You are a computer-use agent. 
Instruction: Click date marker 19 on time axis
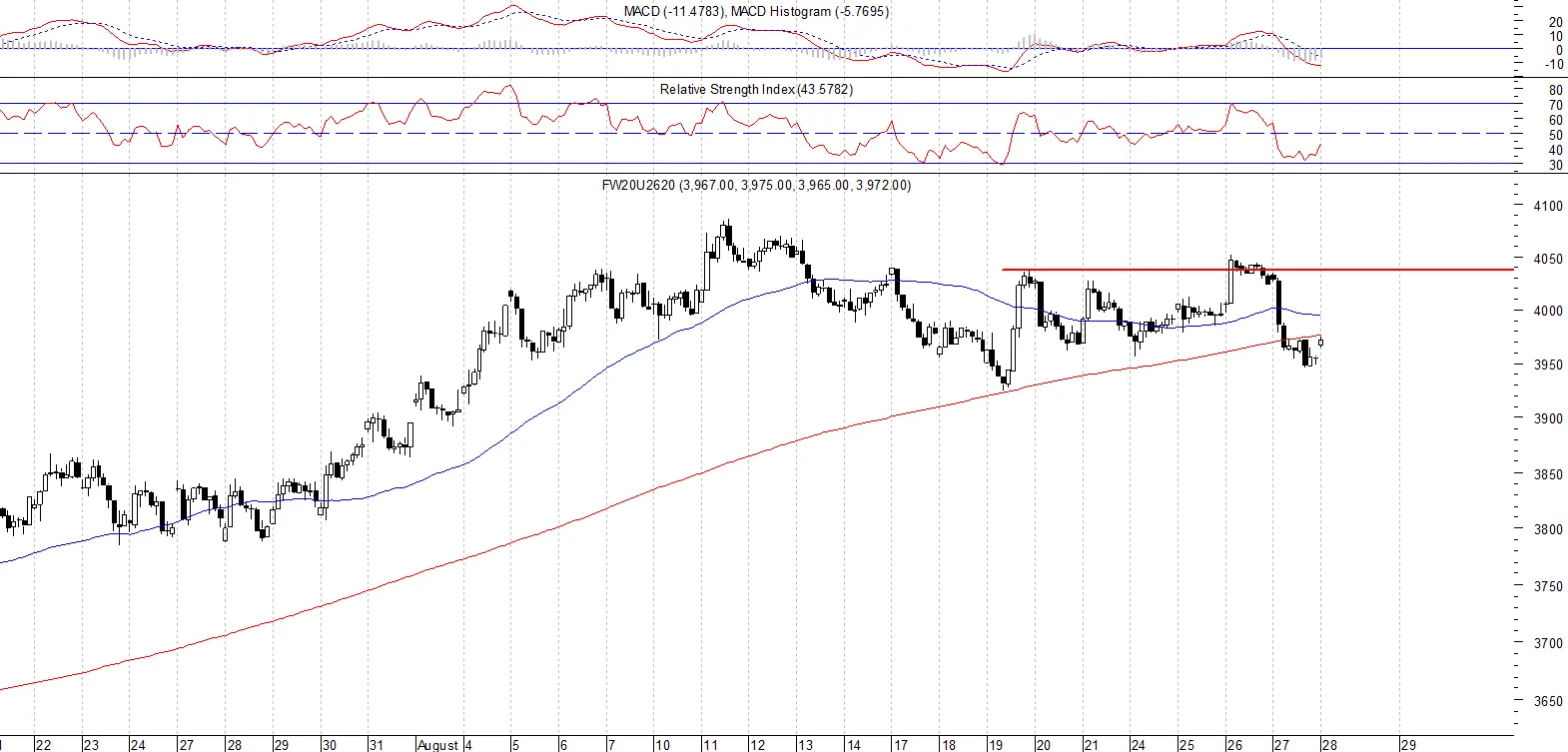[996, 745]
